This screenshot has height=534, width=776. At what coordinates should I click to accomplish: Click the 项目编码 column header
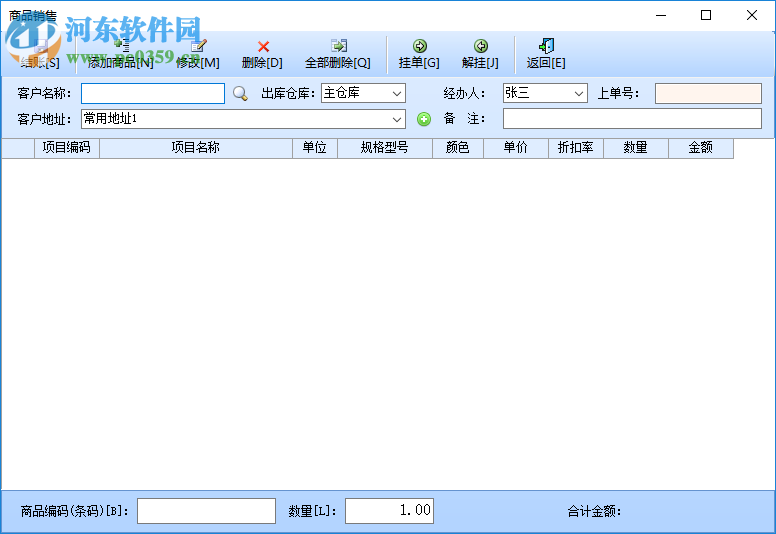(x=67, y=148)
